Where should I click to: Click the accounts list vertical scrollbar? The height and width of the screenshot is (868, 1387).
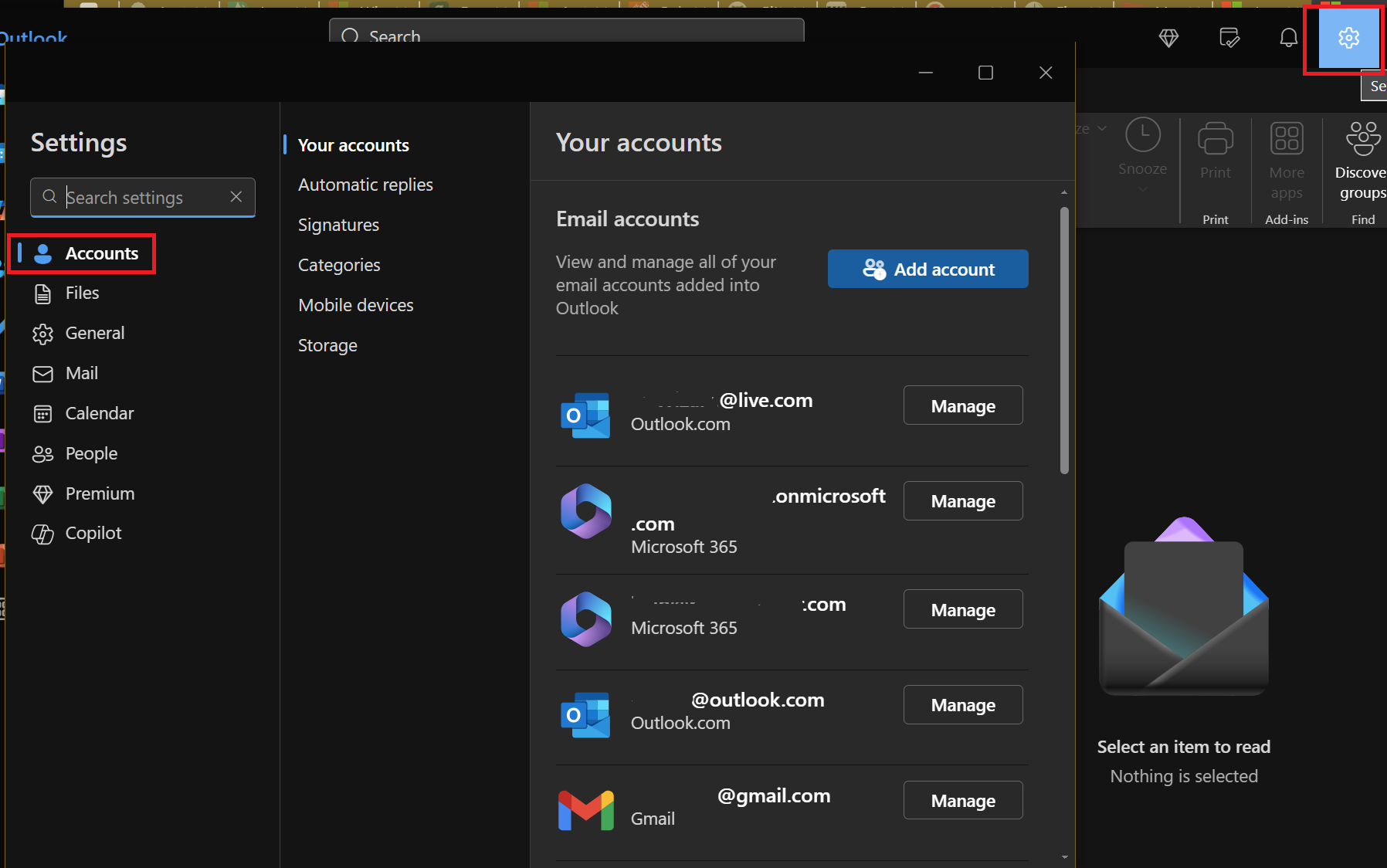coord(1064,340)
